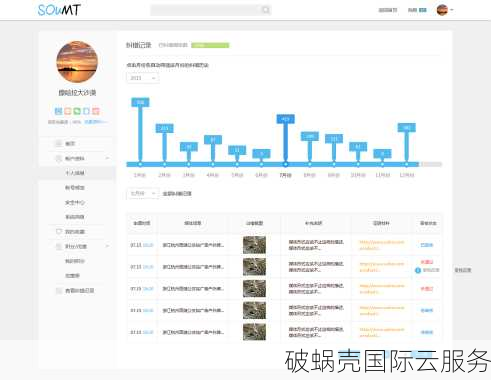Click the red status in third table row
The image size is (491, 380).
pyautogui.click(x=427, y=289)
